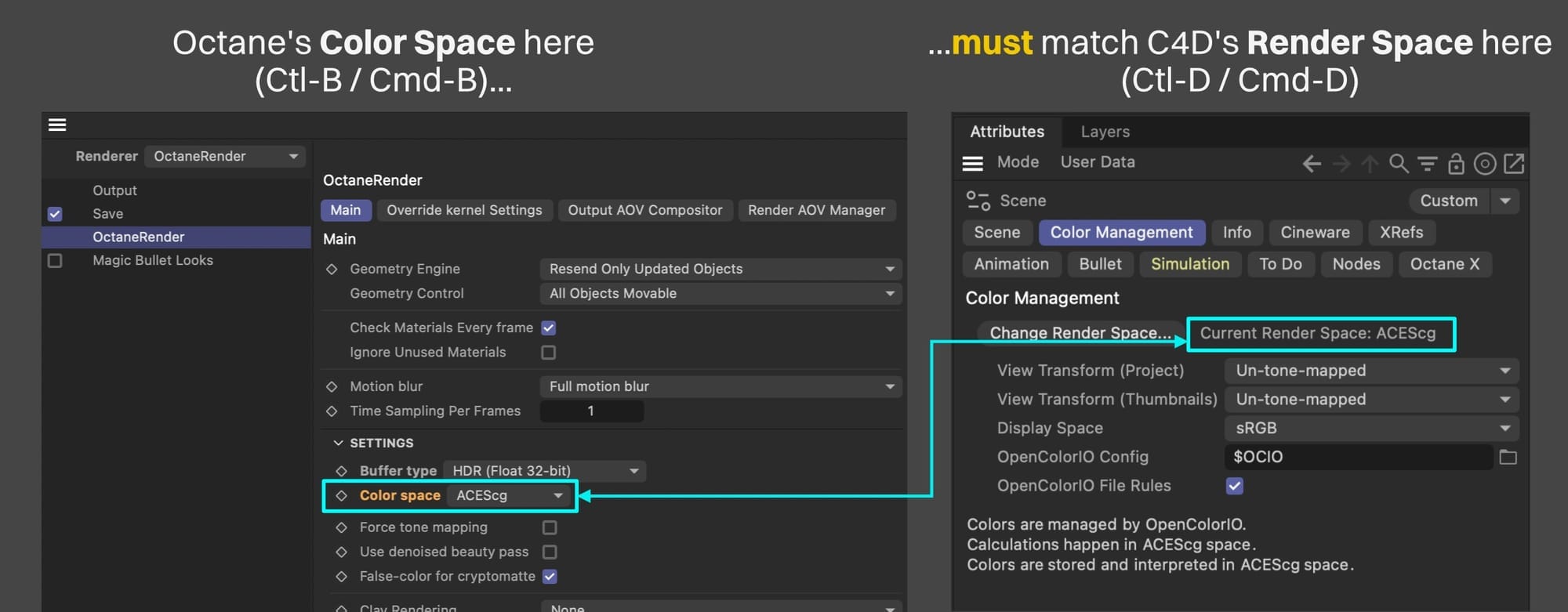Viewport: 1568px width, 612px height.
Task: Select Output in the render settings list
Action: [114, 190]
